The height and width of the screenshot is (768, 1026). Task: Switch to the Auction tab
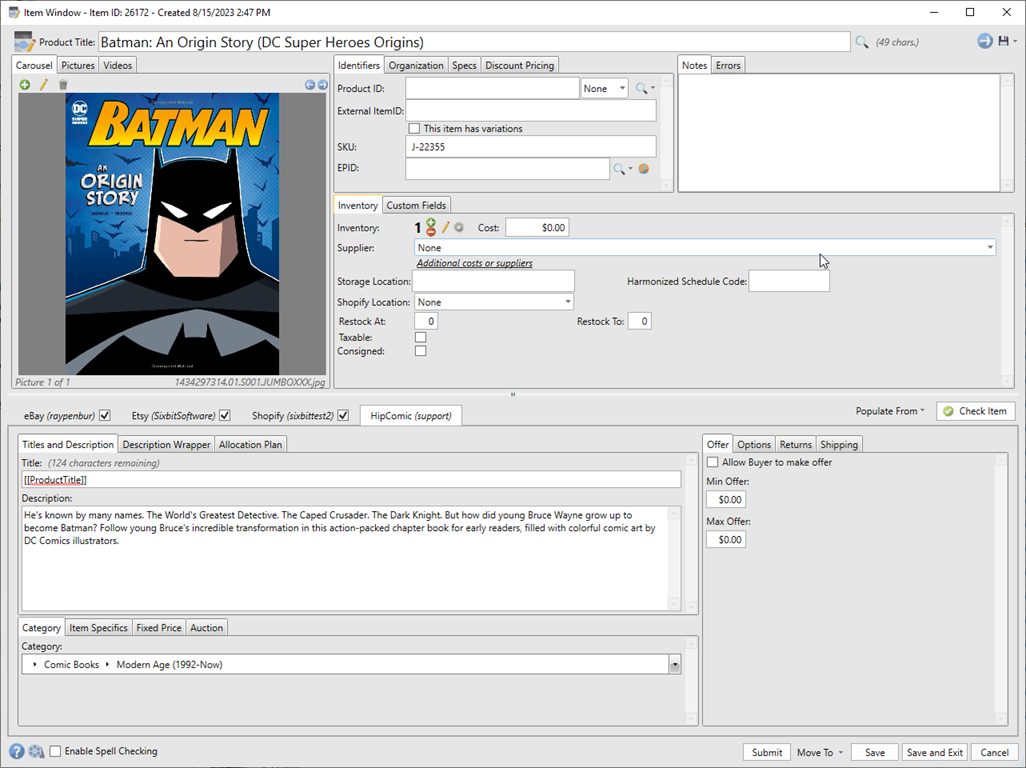tap(207, 628)
